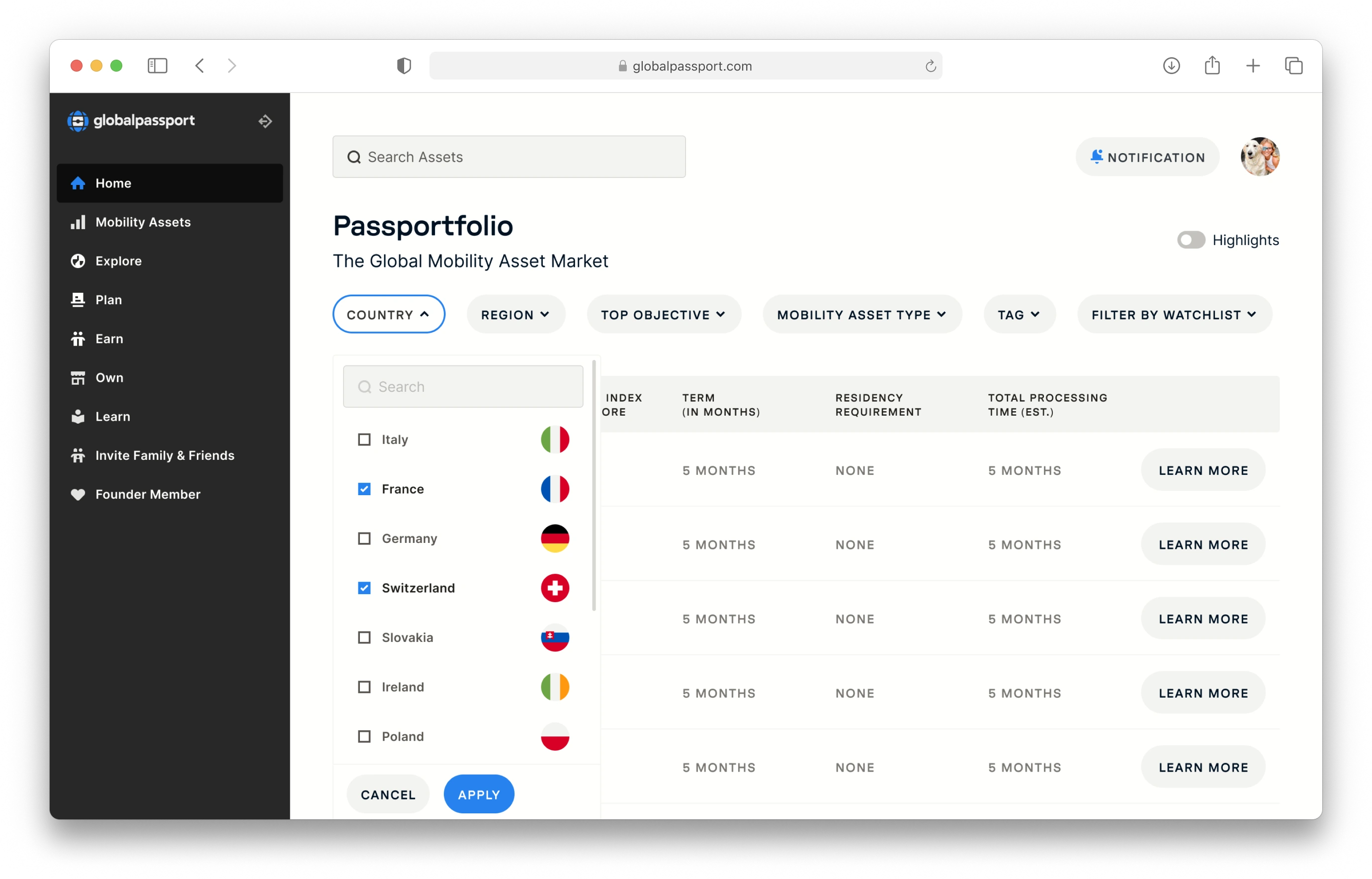The height and width of the screenshot is (879, 1372).
Task: Check the Germany checkbox
Action: (364, 538)
